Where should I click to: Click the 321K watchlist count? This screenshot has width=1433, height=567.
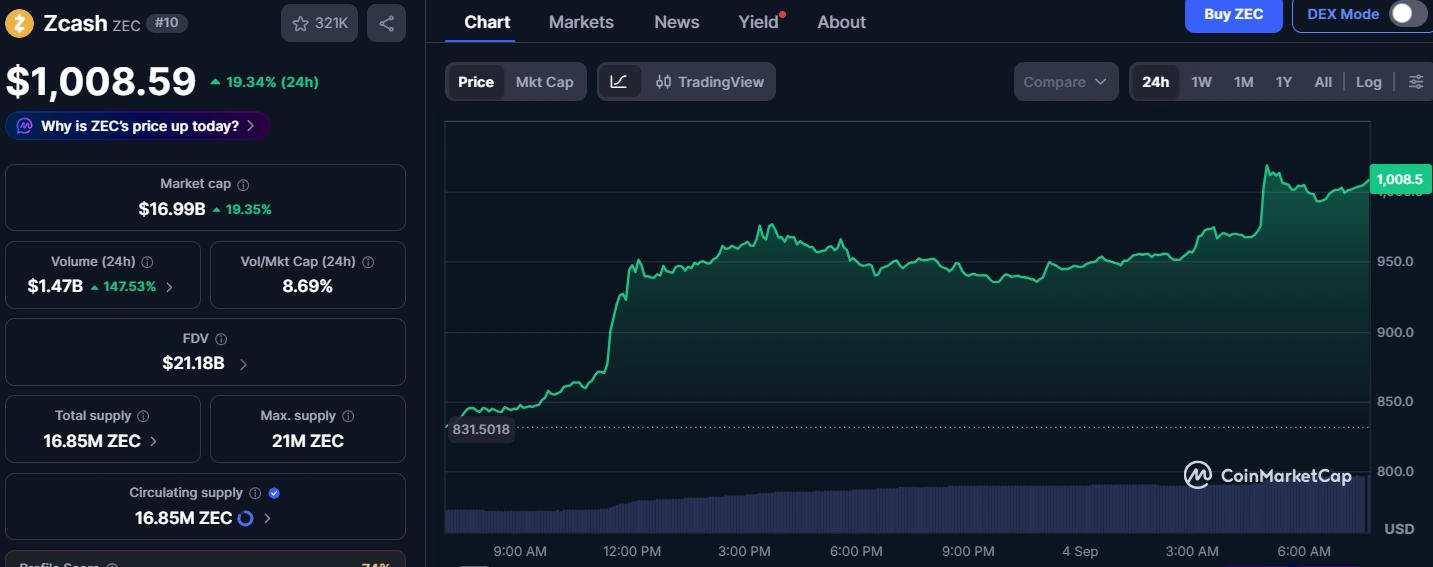click(331, 23)
